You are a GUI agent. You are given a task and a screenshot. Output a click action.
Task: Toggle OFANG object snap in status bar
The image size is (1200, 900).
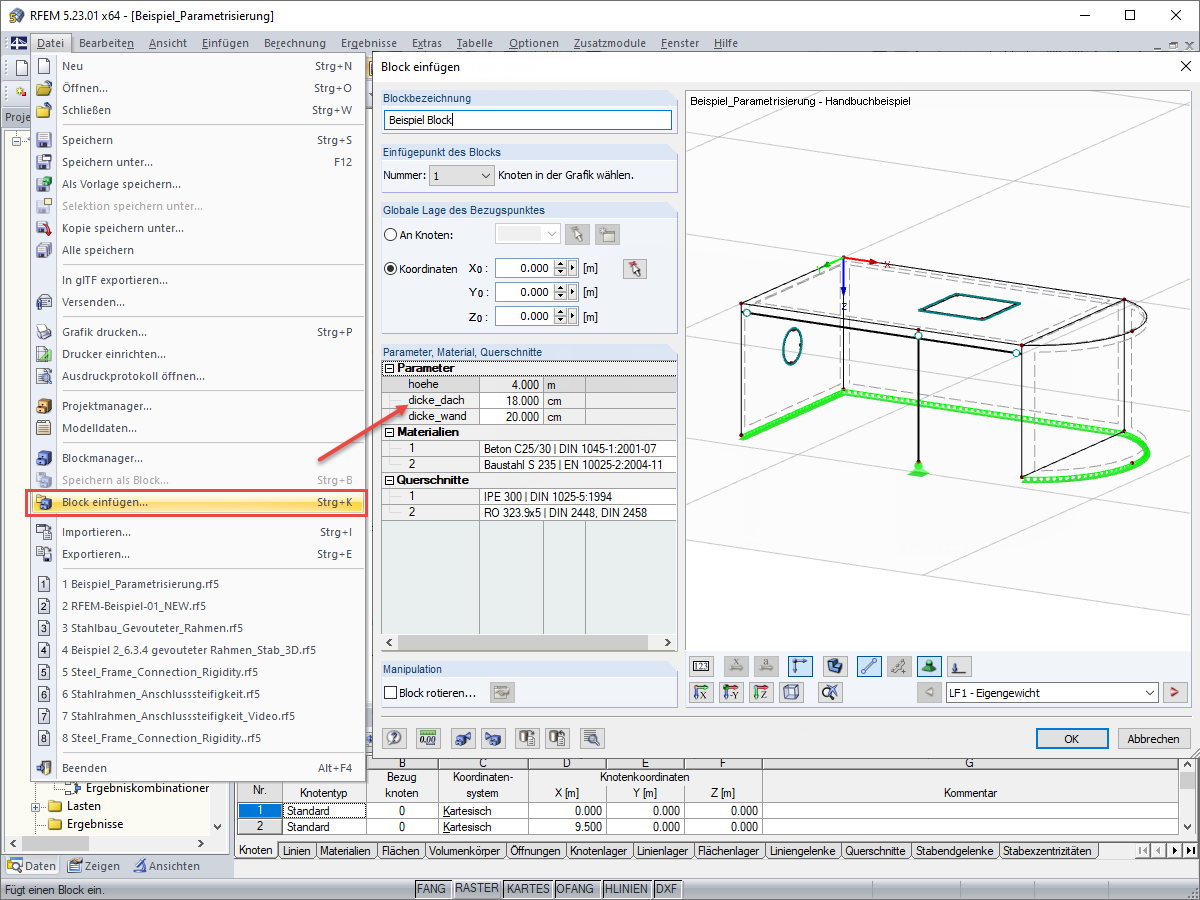click(x=576, y=888)
